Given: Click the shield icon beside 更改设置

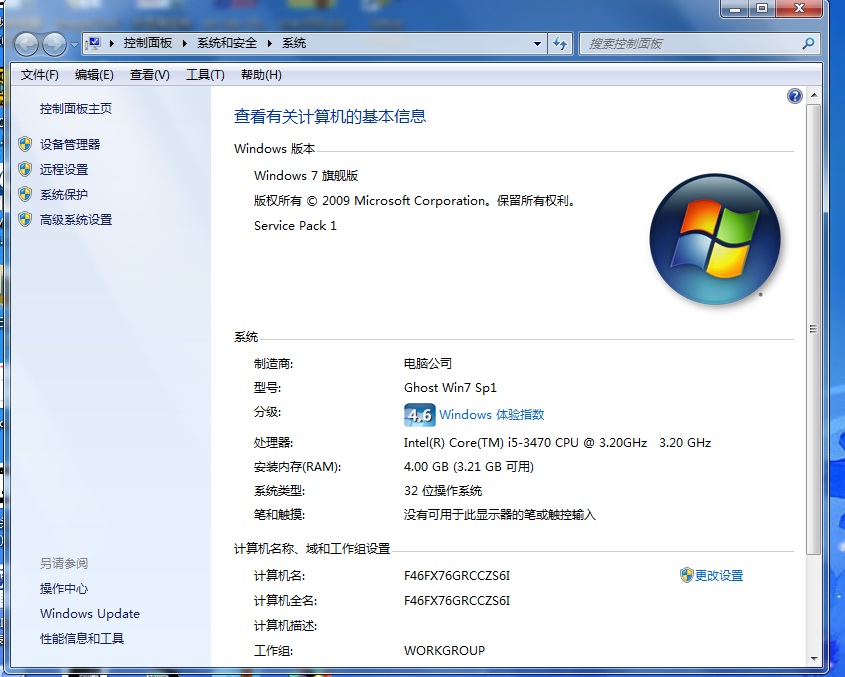Looking at the screenshot, I should click(x=686, y=575).
